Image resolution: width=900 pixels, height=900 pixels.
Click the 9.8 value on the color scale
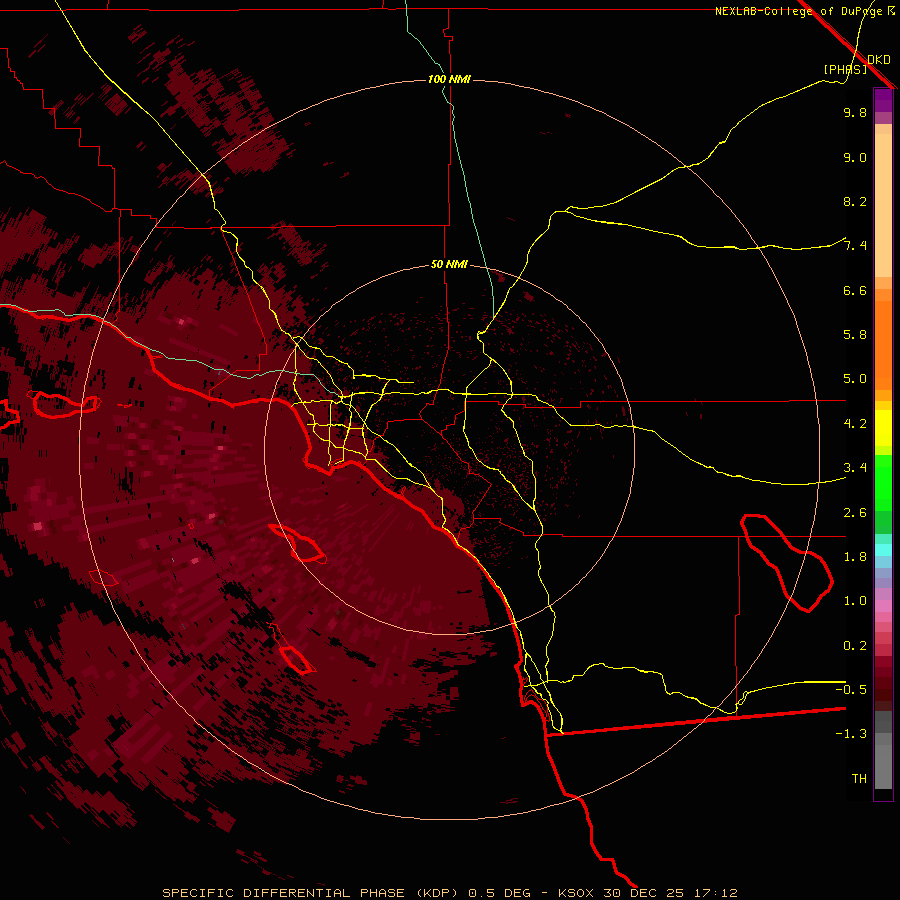click(855, 112)
